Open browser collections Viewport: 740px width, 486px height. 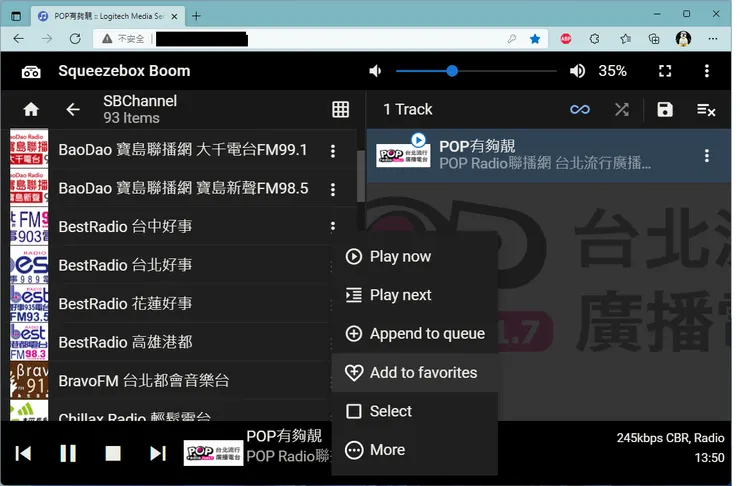[654, 39]
